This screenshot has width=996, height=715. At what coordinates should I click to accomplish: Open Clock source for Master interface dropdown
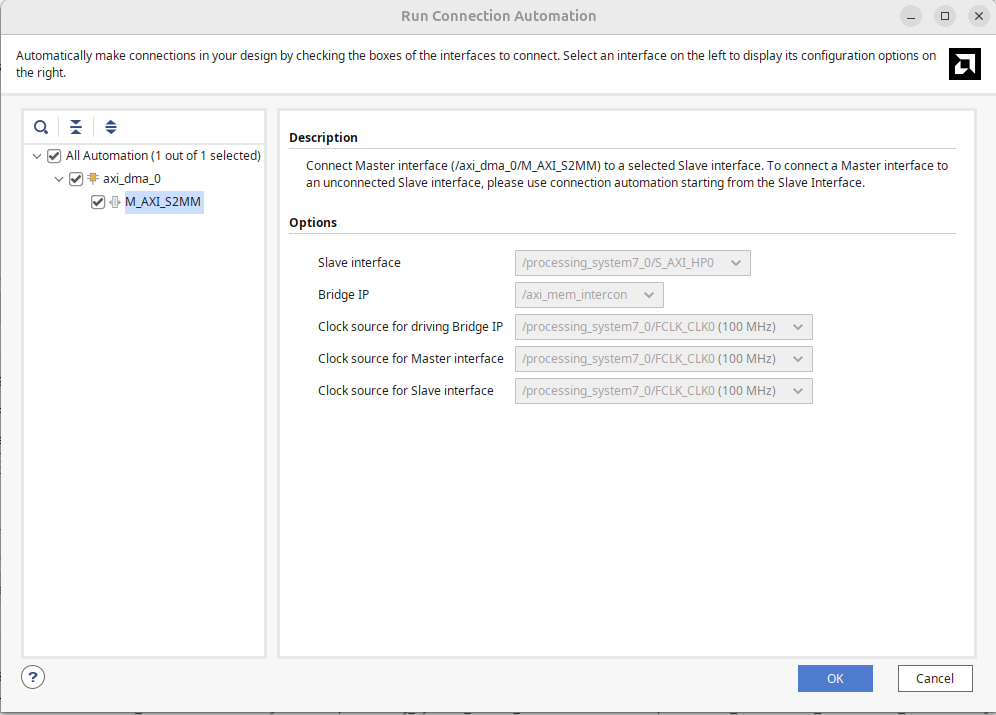tap(663, 359)
